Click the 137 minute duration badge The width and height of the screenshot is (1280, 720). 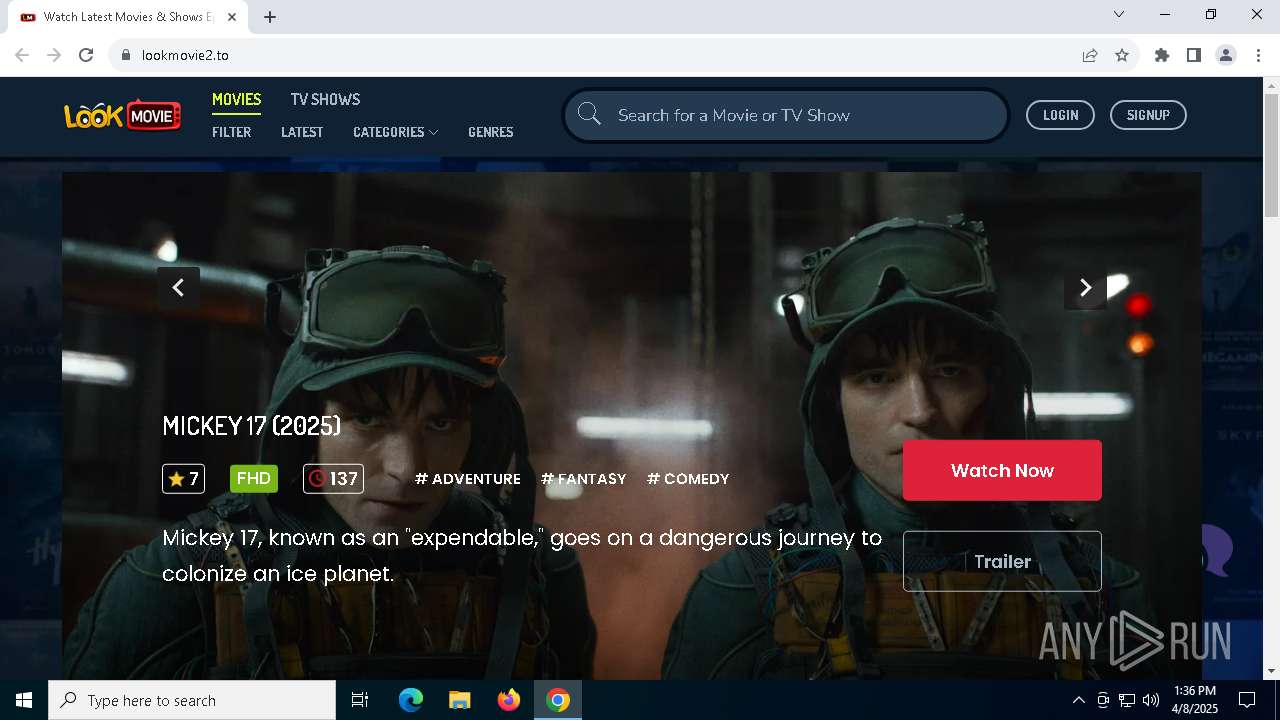click(333, 479)
